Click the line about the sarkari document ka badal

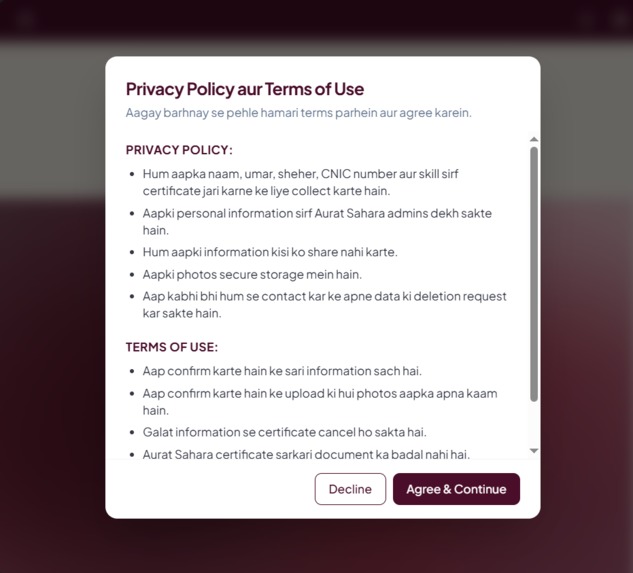tap(306, 455)
